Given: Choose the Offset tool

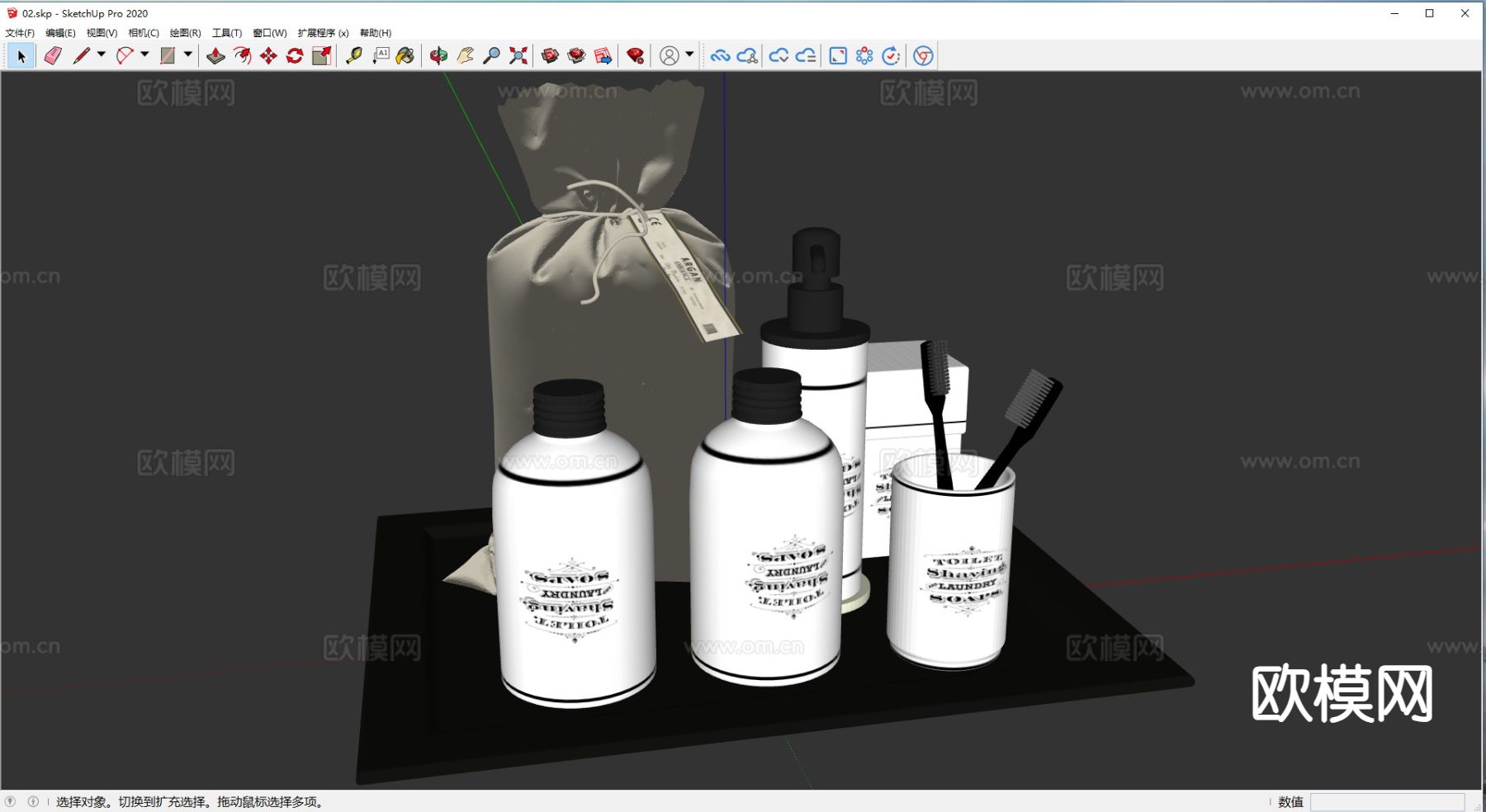Looking at the screenshot, I should pos(242,56).
